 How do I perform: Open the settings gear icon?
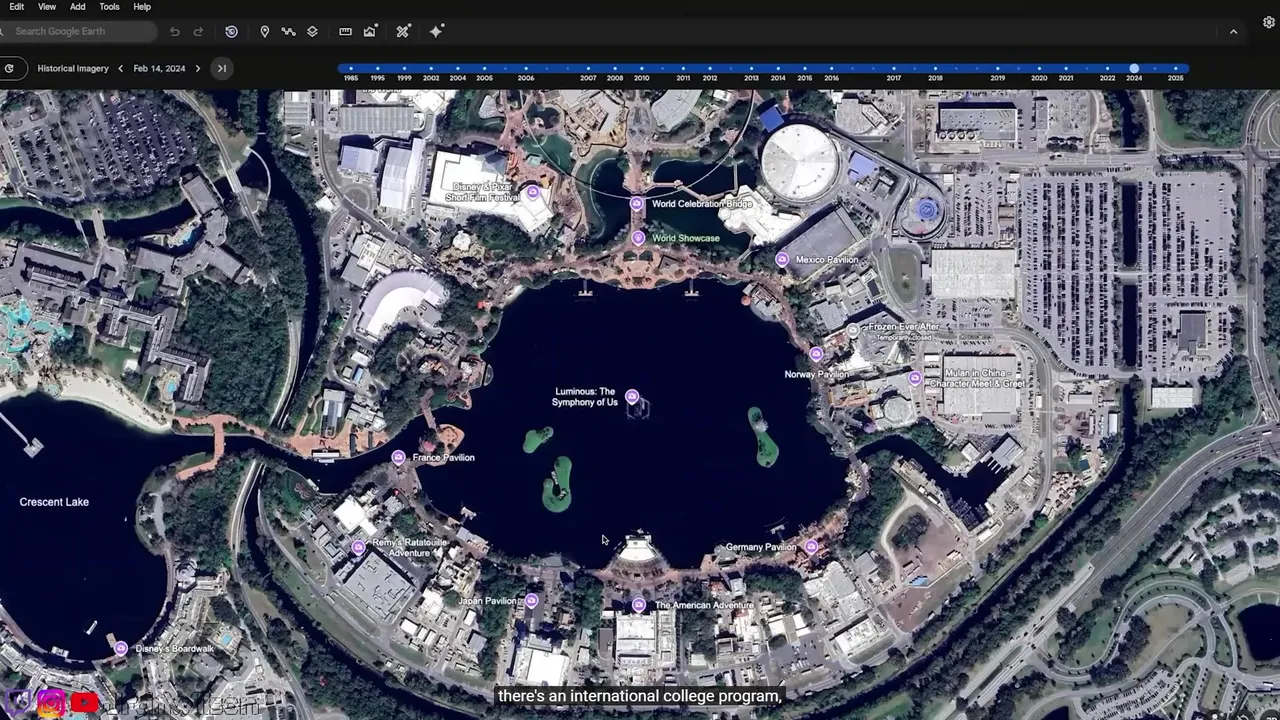click(1269, 22)
